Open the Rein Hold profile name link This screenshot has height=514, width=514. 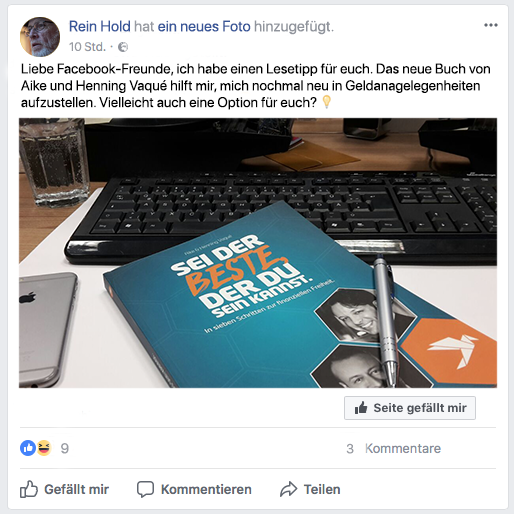tap(99, 26)
